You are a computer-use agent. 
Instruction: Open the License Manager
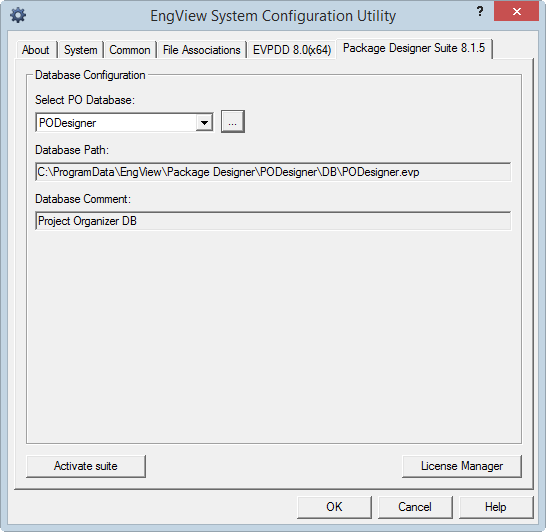pyautogui.click(x=462, y=466)
